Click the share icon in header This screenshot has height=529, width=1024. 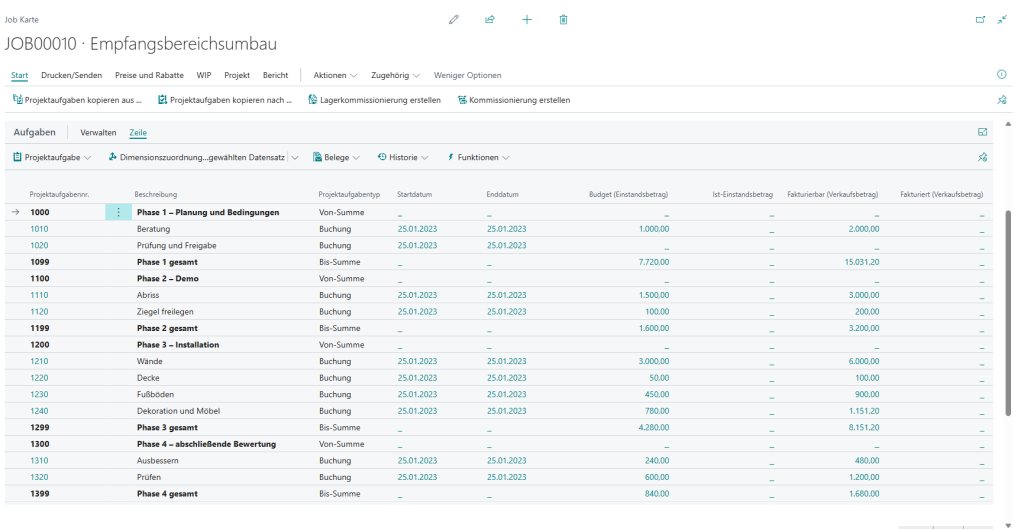tap(490, 20)
